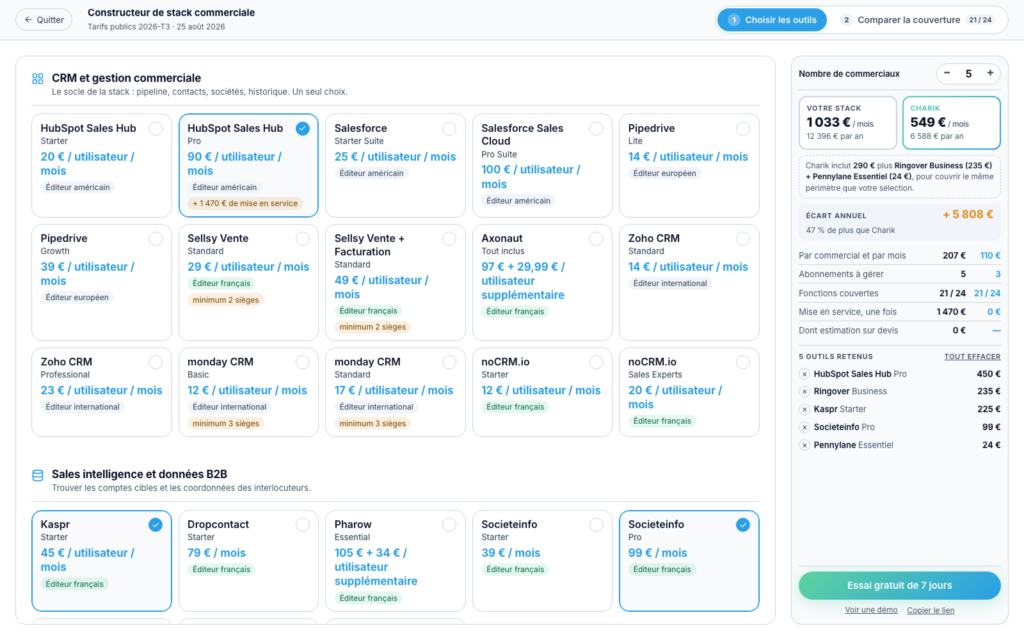
Task: Click the Par commercial et par mois row
Action: pos(899,255)
